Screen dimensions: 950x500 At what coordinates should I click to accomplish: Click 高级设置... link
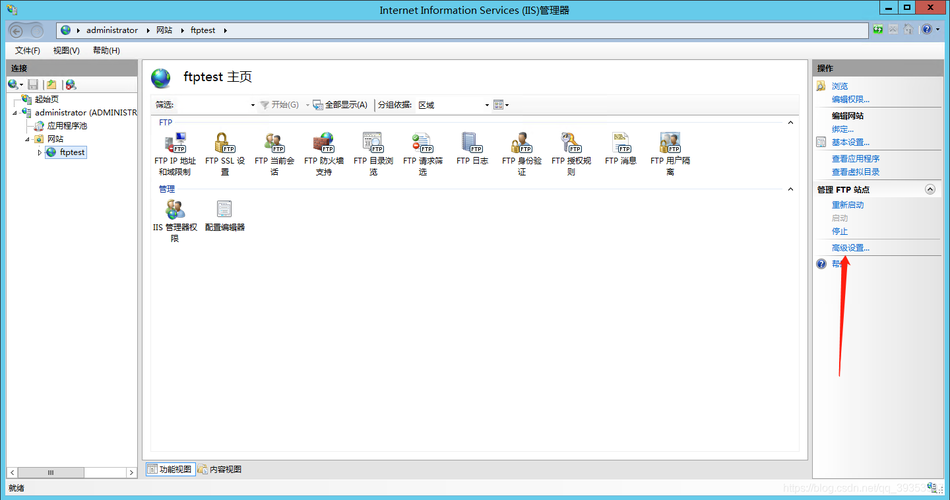(850, 248)
